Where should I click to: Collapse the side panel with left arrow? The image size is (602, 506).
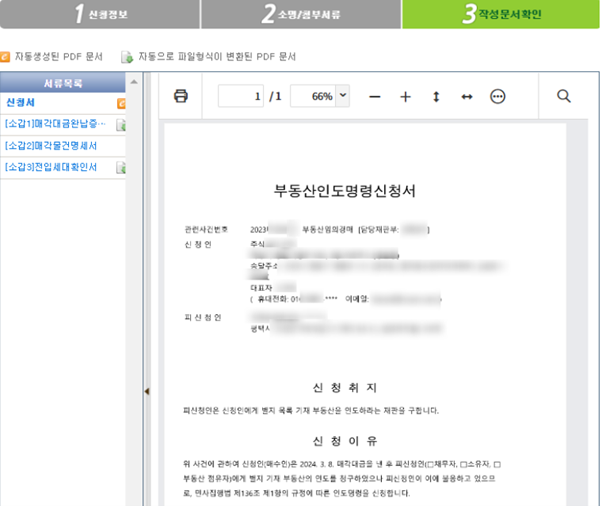tap(148, 392)
